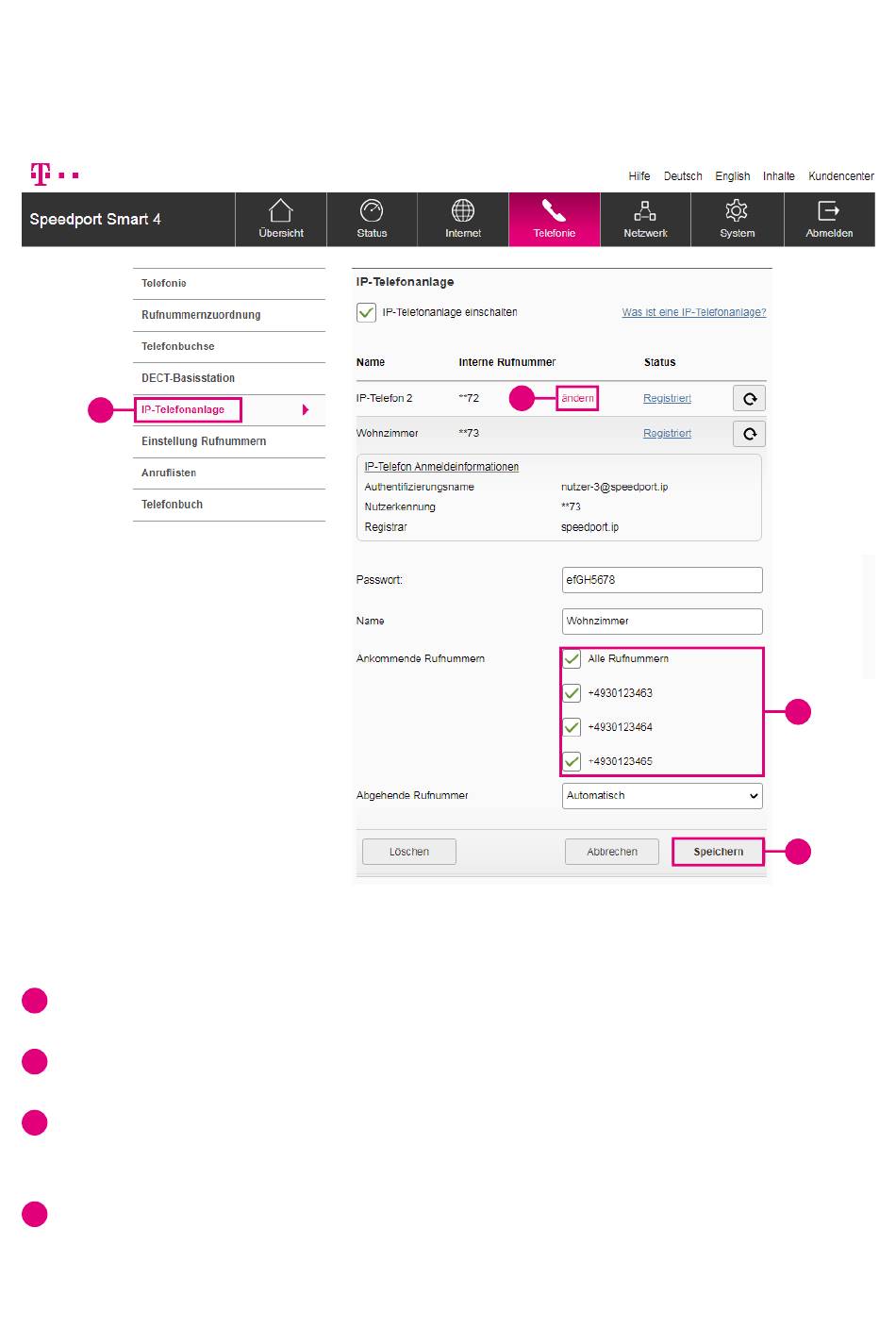Viewport: 896px width, 1344px height.
Task: Open DECT-Basisstation sidebar item
Action: [229, 378]
